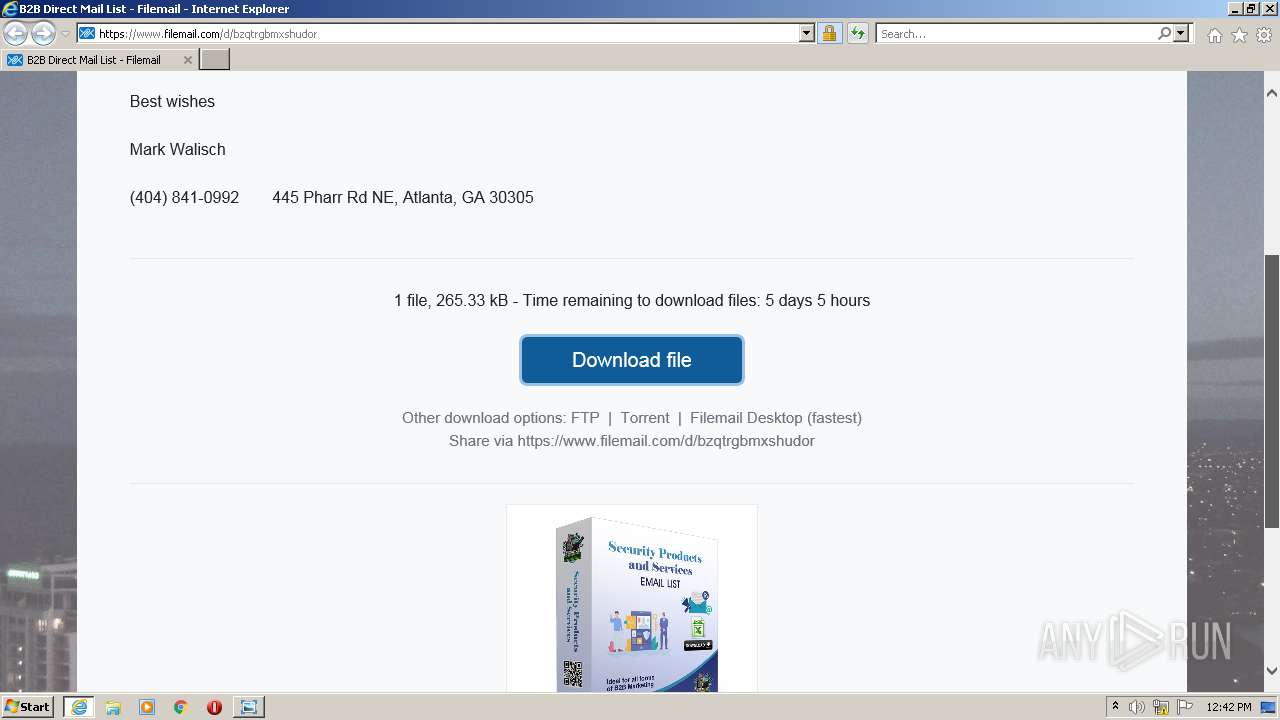Go forward with the browser Forward arrow

[x=43, y=34]
